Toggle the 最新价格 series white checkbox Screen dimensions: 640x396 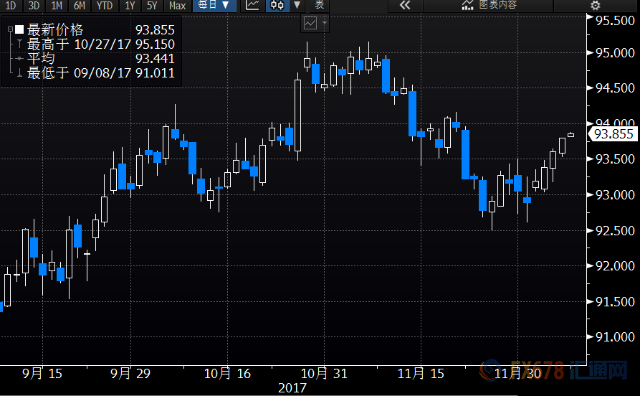19,29
